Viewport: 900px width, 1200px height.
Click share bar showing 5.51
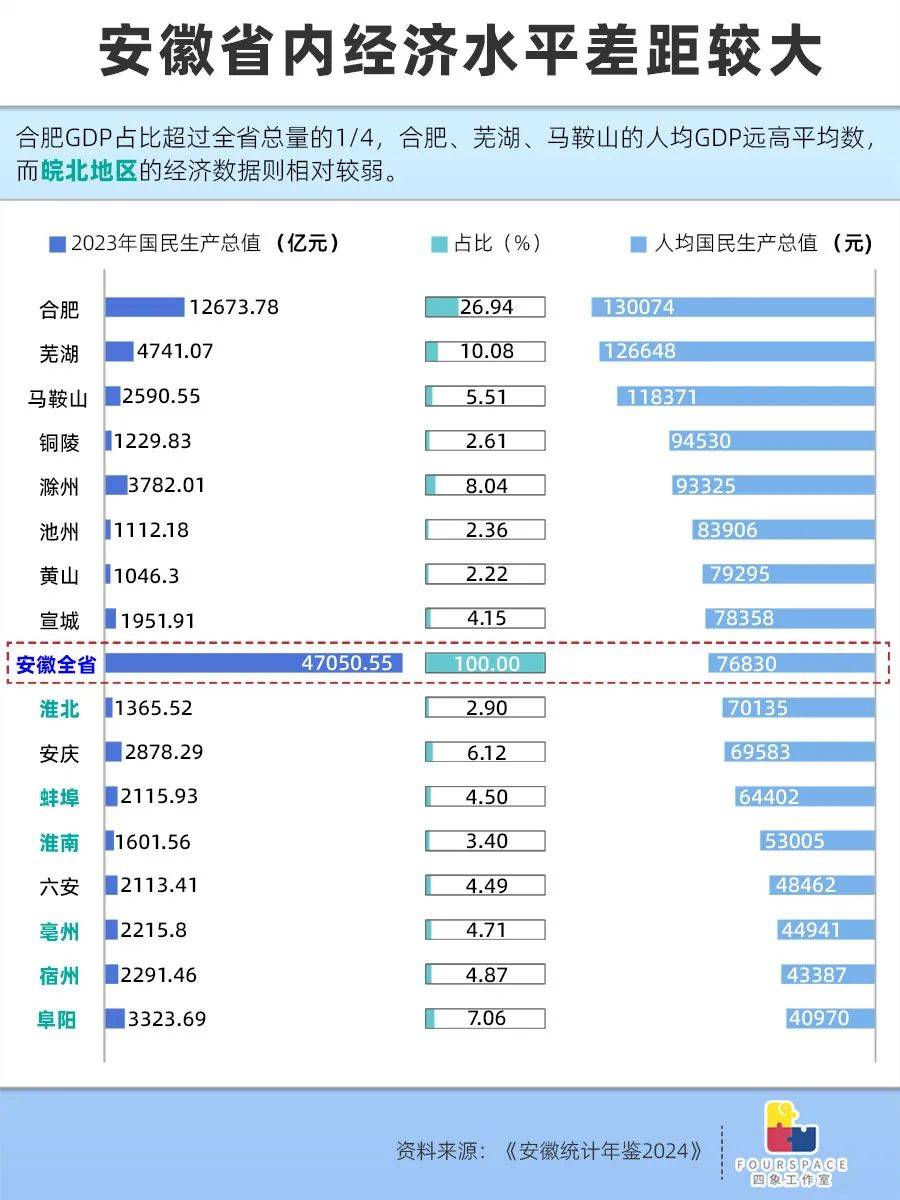tap(485, 396)
